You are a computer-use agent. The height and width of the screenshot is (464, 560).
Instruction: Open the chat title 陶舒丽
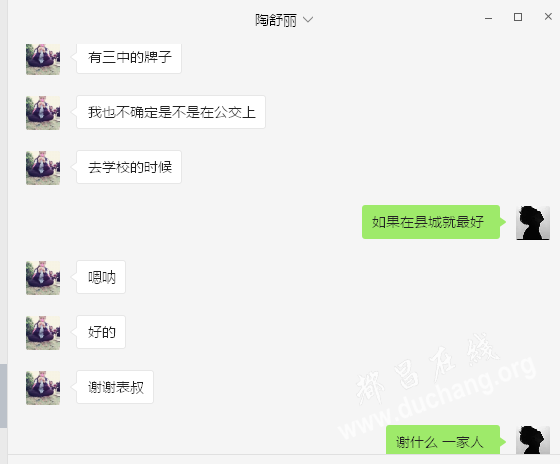click(x=276, y=20)
